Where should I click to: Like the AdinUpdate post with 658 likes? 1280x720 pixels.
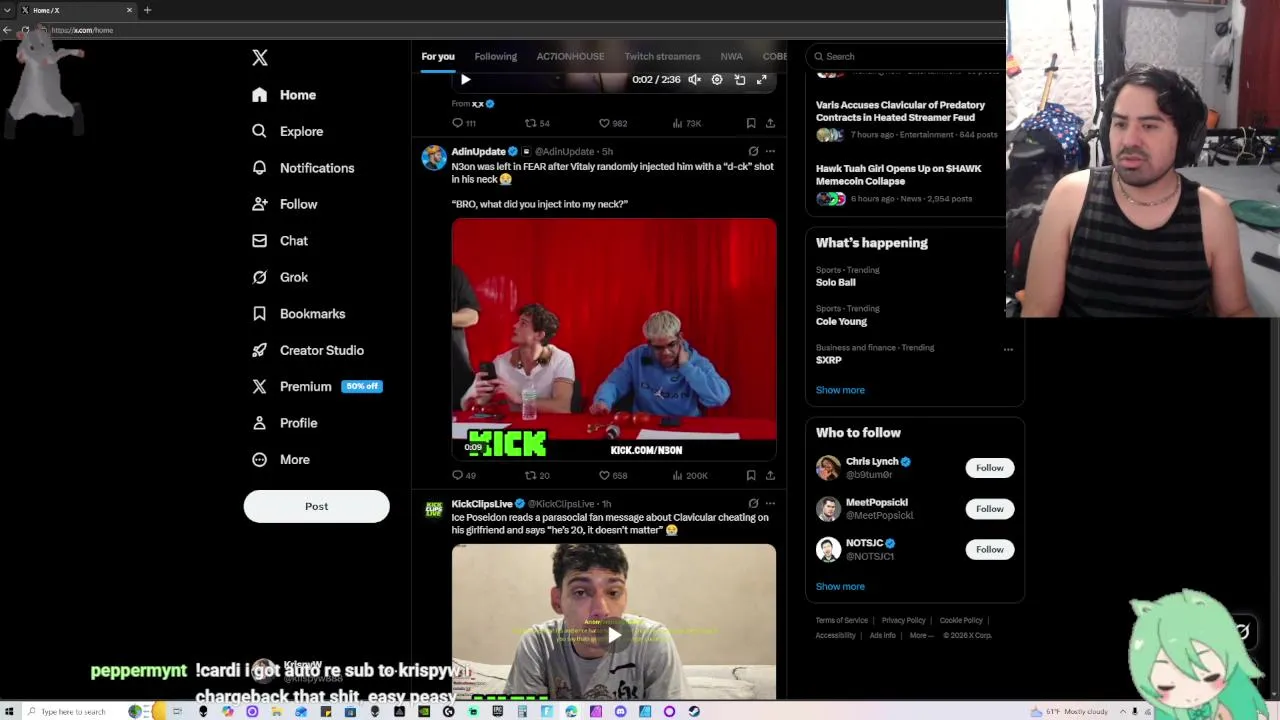point(612,475)
